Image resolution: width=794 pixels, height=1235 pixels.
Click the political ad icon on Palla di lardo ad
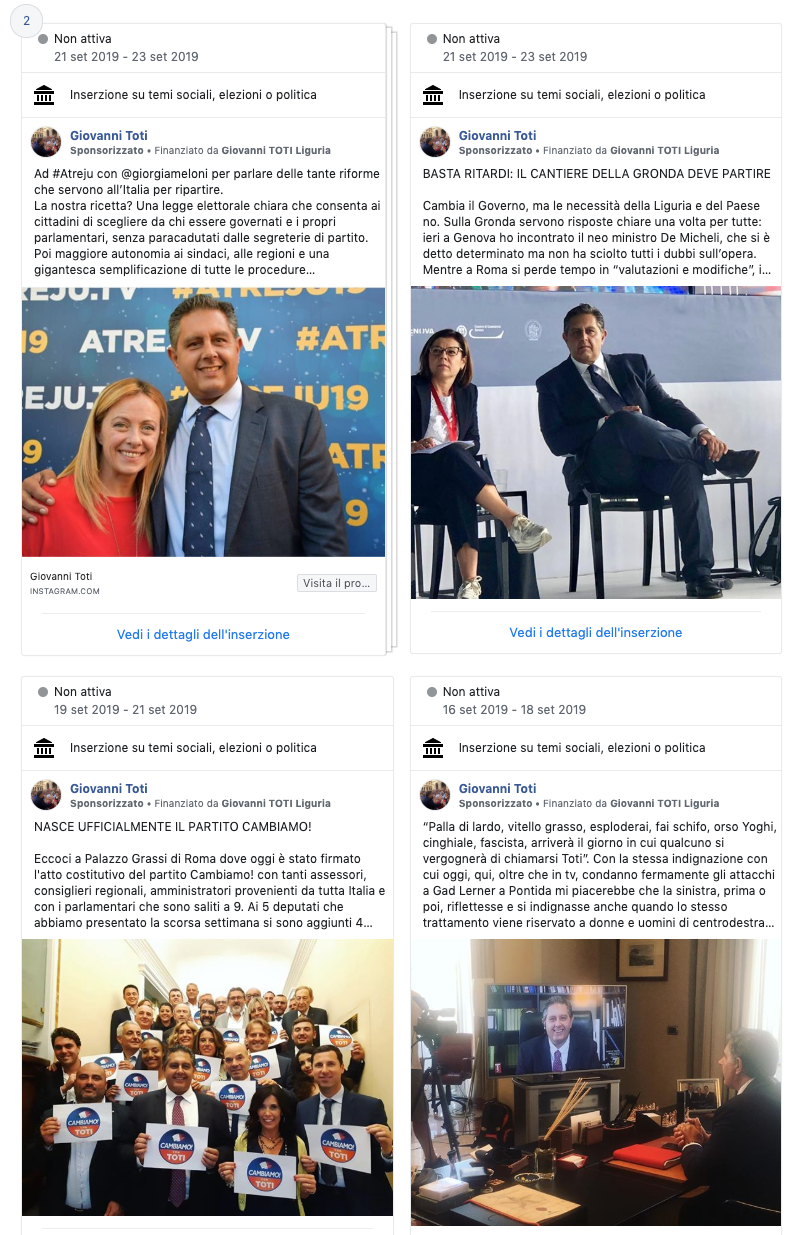click(433, 748)
